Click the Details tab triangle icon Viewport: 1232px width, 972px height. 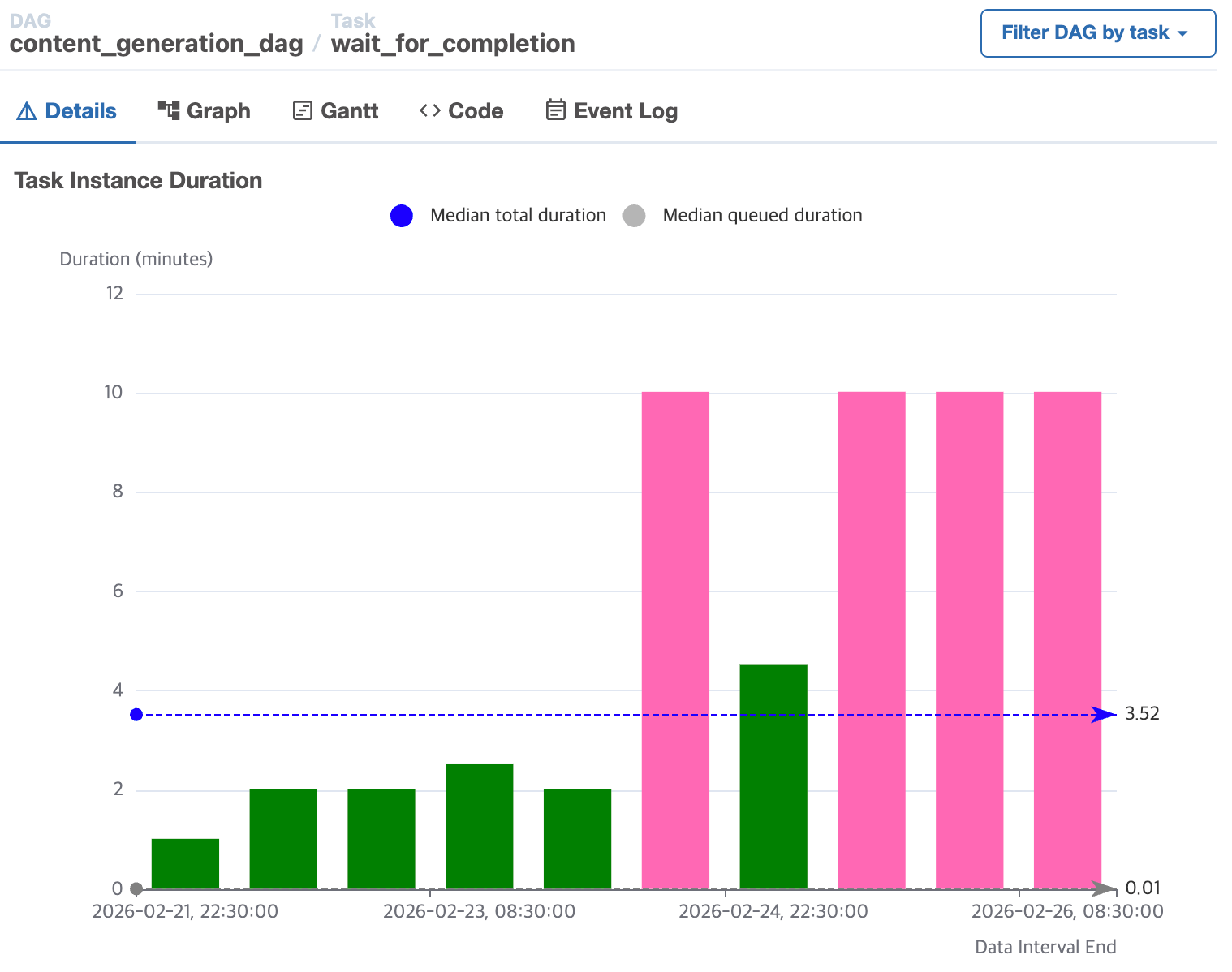27,111
